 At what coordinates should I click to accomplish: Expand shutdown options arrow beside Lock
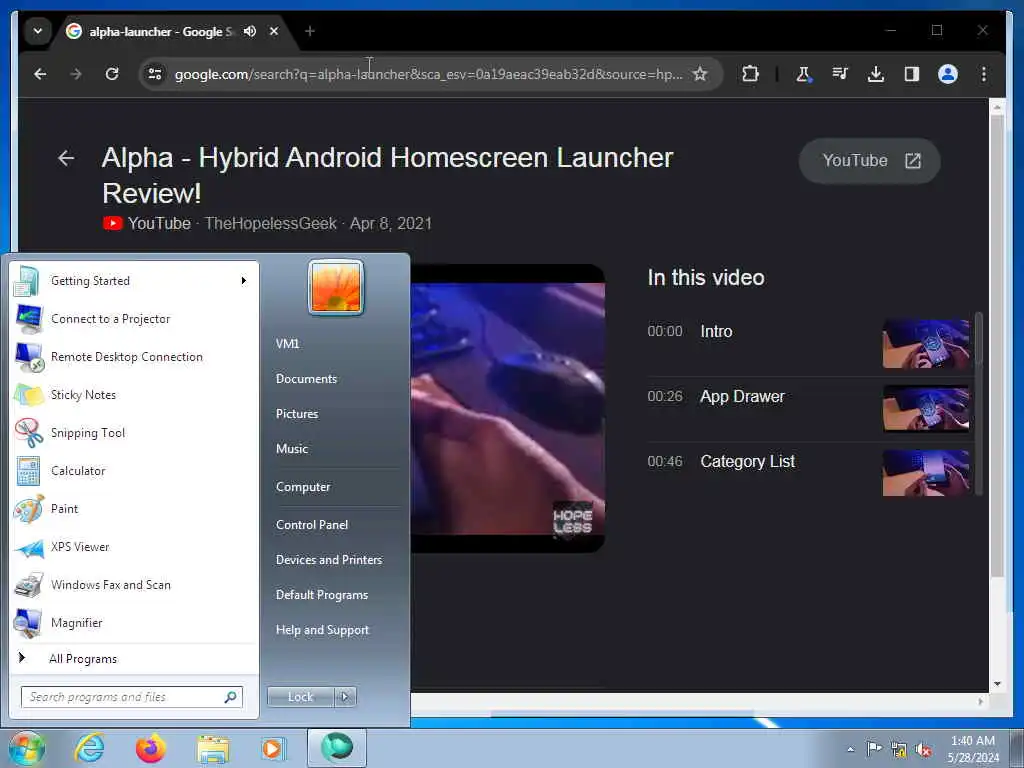(345, 697)
